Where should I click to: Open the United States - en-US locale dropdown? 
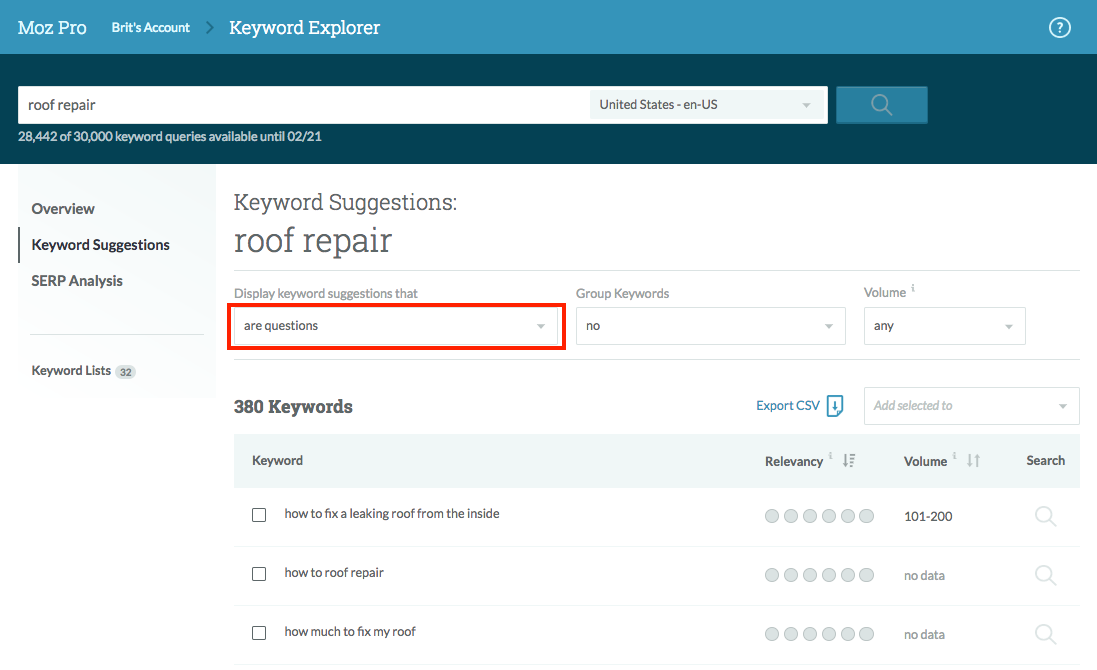706,105
